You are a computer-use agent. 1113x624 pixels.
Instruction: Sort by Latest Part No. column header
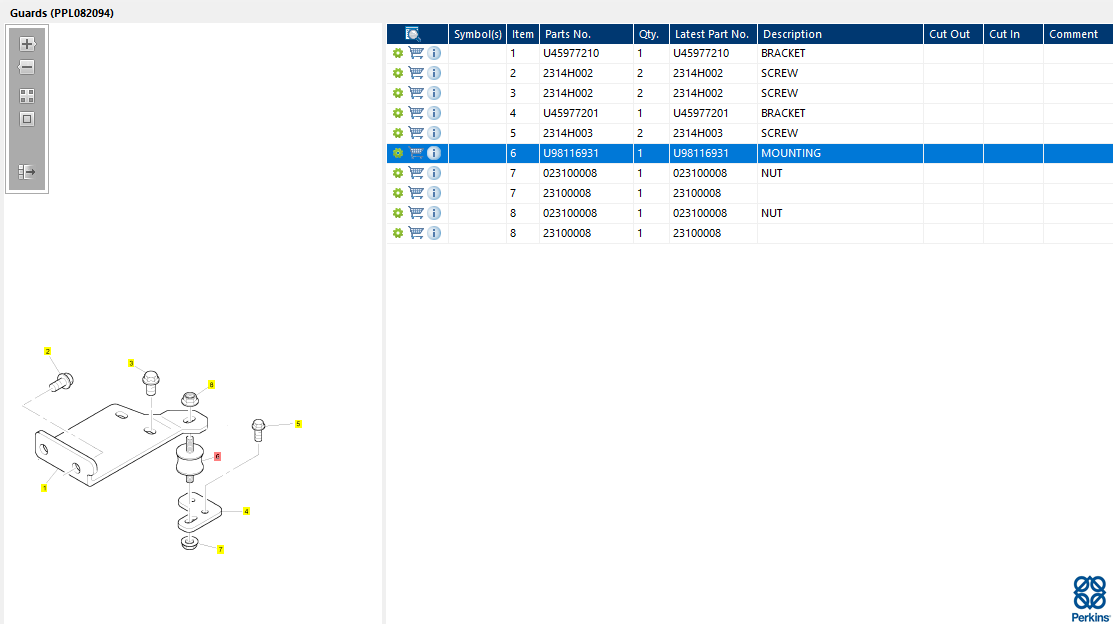(713, 34)
